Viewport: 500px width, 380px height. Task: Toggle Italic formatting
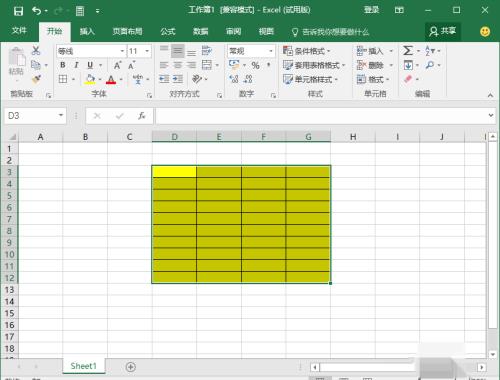pyautogui.click(x=76, y=65)
